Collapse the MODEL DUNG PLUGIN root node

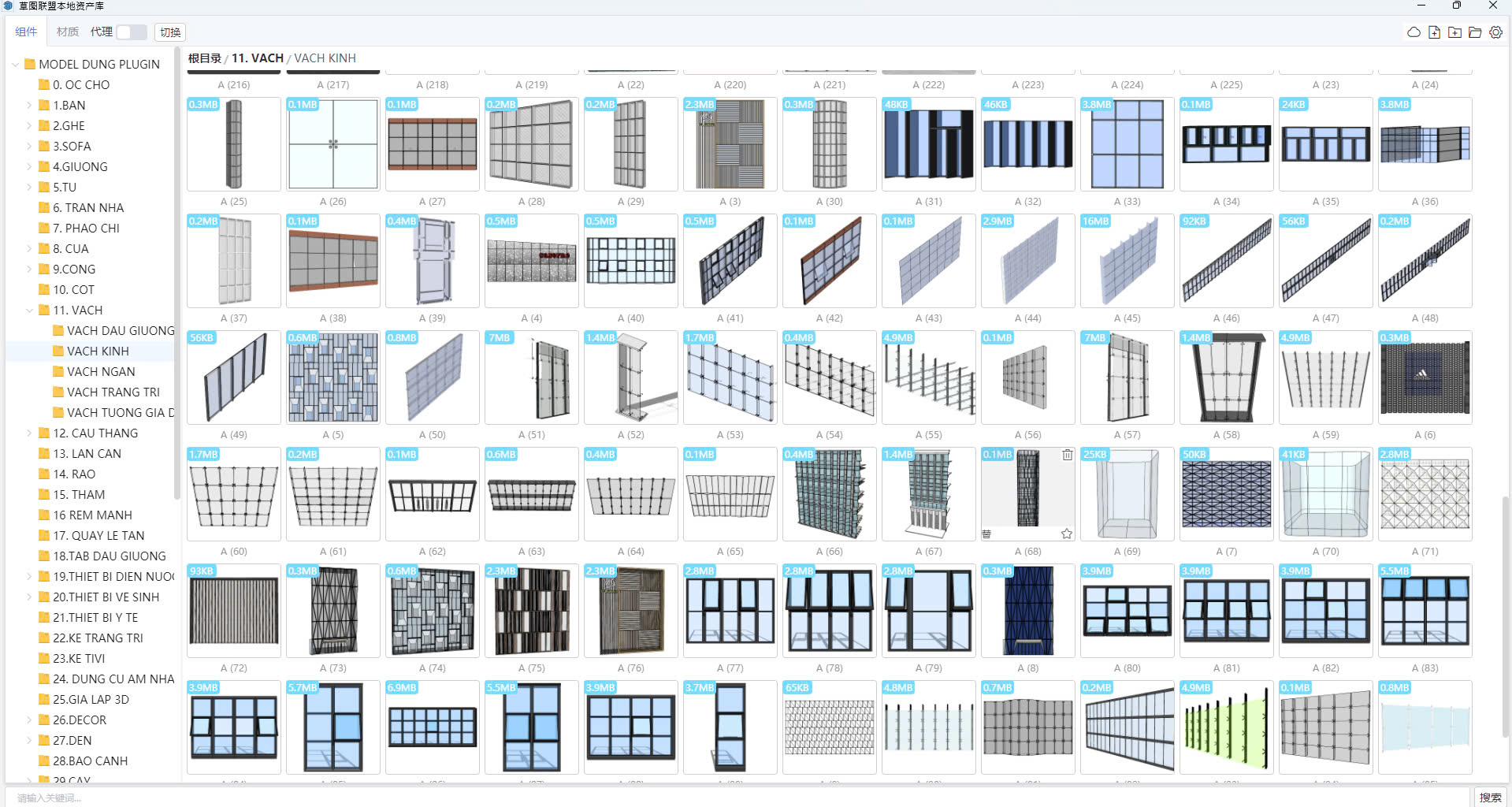tap(15, 65)
